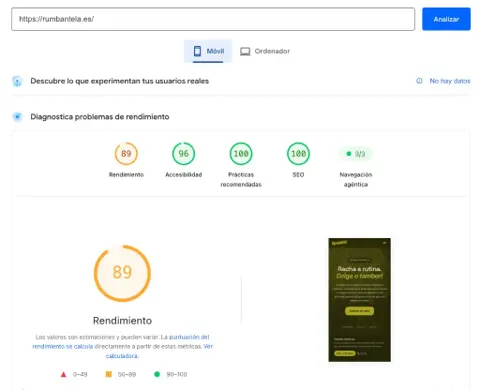Image resolution: width=480 pixels, height=390 pixels.
Task: Click the Navegación agéntica label
Action: (356, 179)
